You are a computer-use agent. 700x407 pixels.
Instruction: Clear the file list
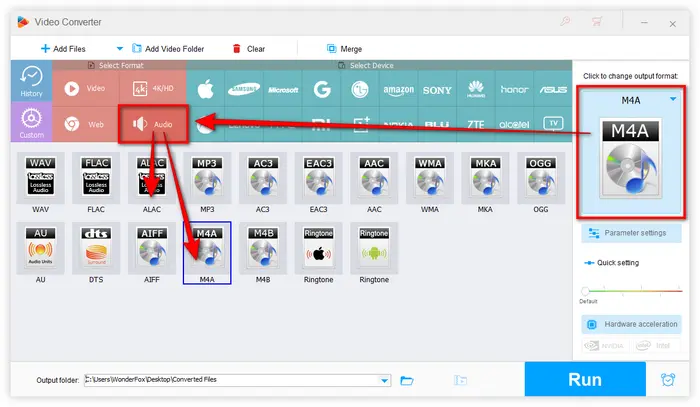click(x=249, y=49)
